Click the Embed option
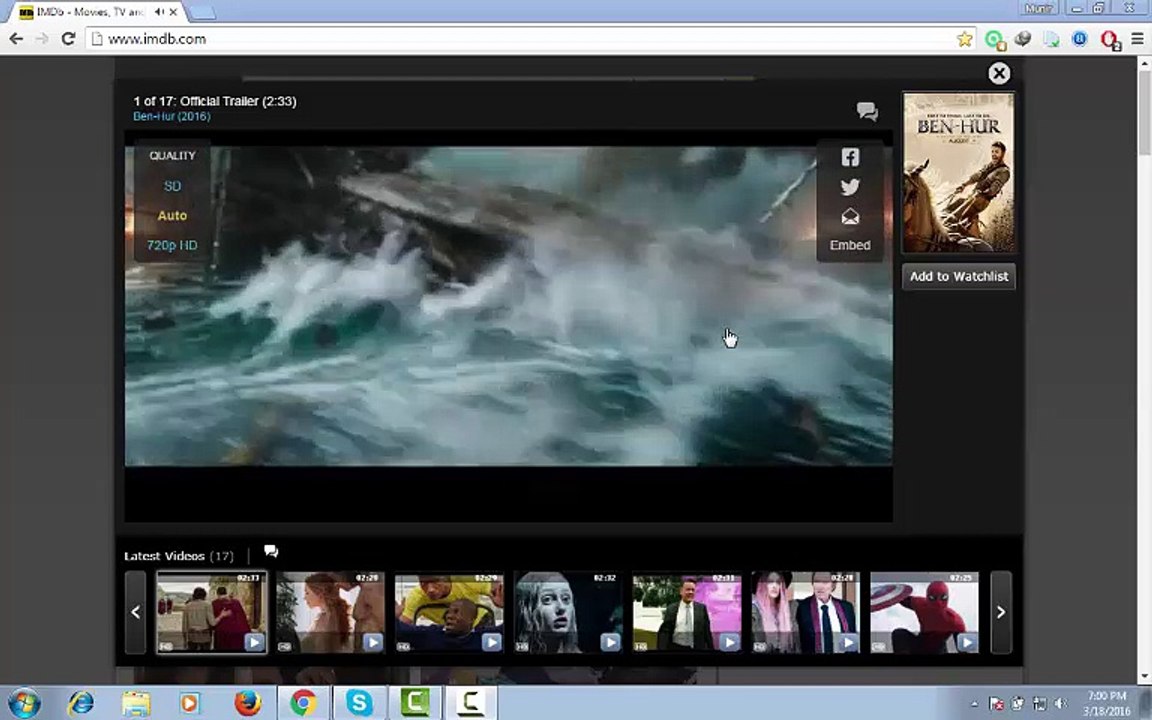Image resolution: width=1152 pixels, height=720 pixels. 850,245
